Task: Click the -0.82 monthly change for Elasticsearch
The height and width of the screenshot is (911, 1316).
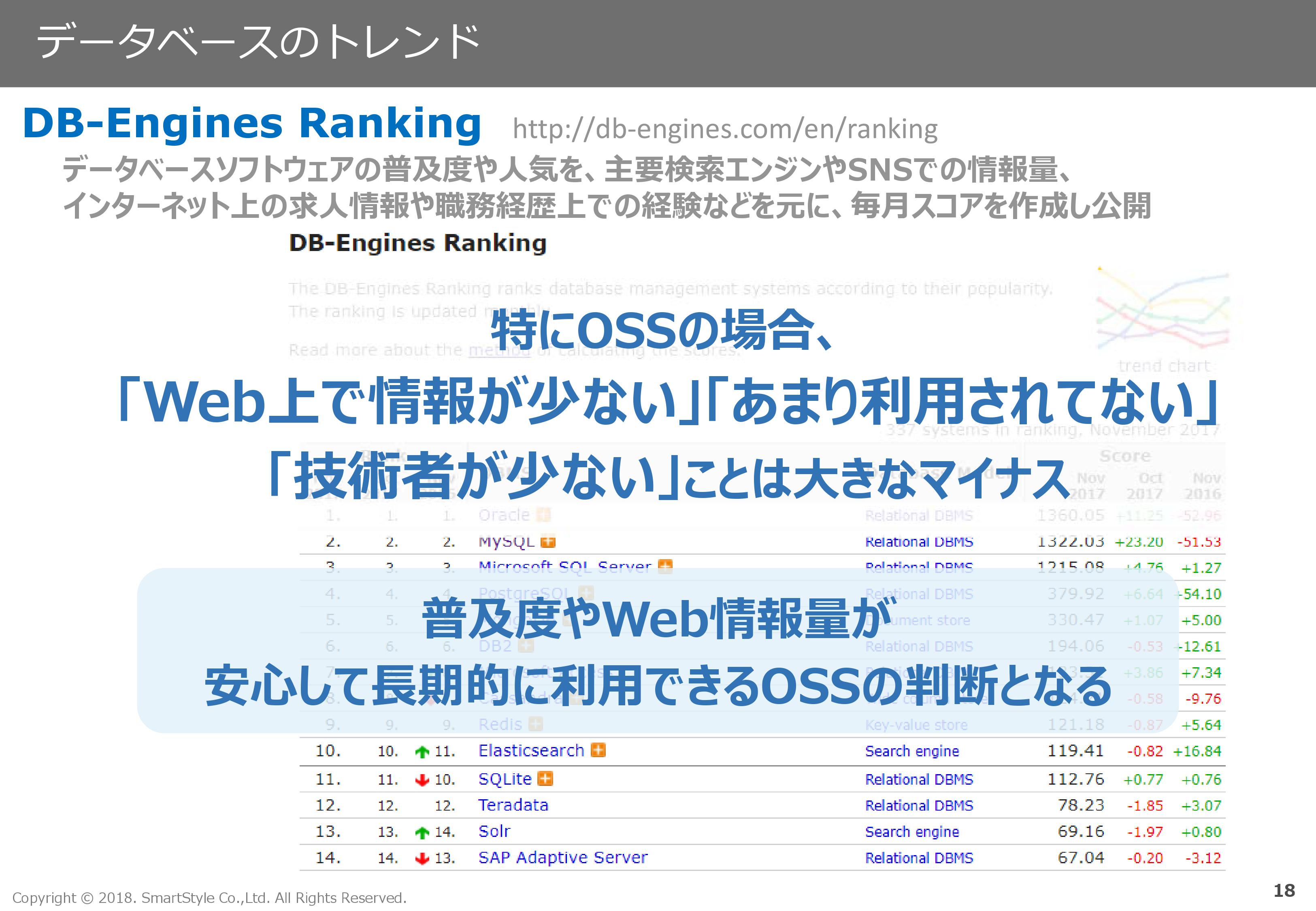Action: pos(1145,752)
